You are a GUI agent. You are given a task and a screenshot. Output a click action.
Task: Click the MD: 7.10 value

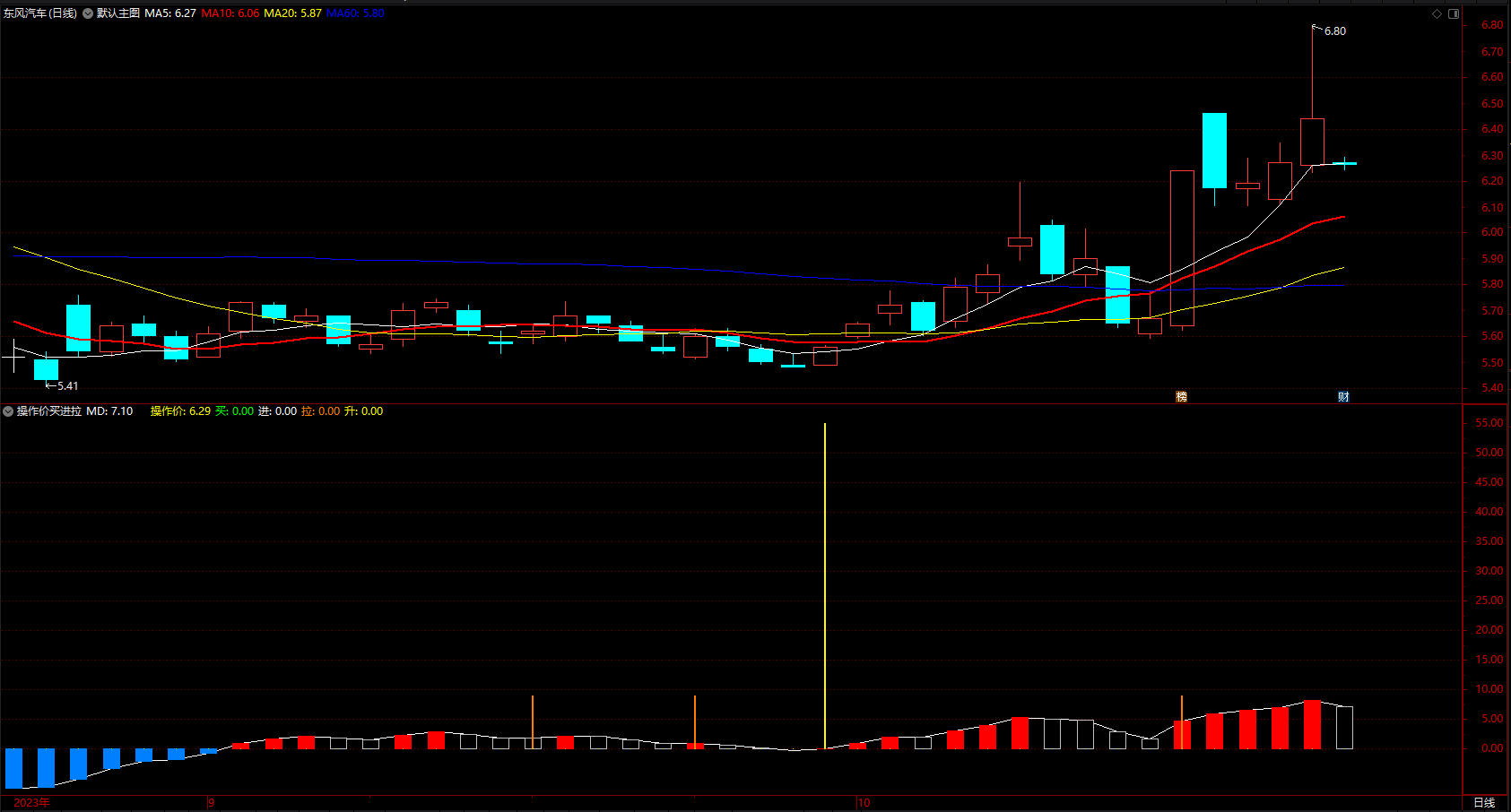point(109,411)
